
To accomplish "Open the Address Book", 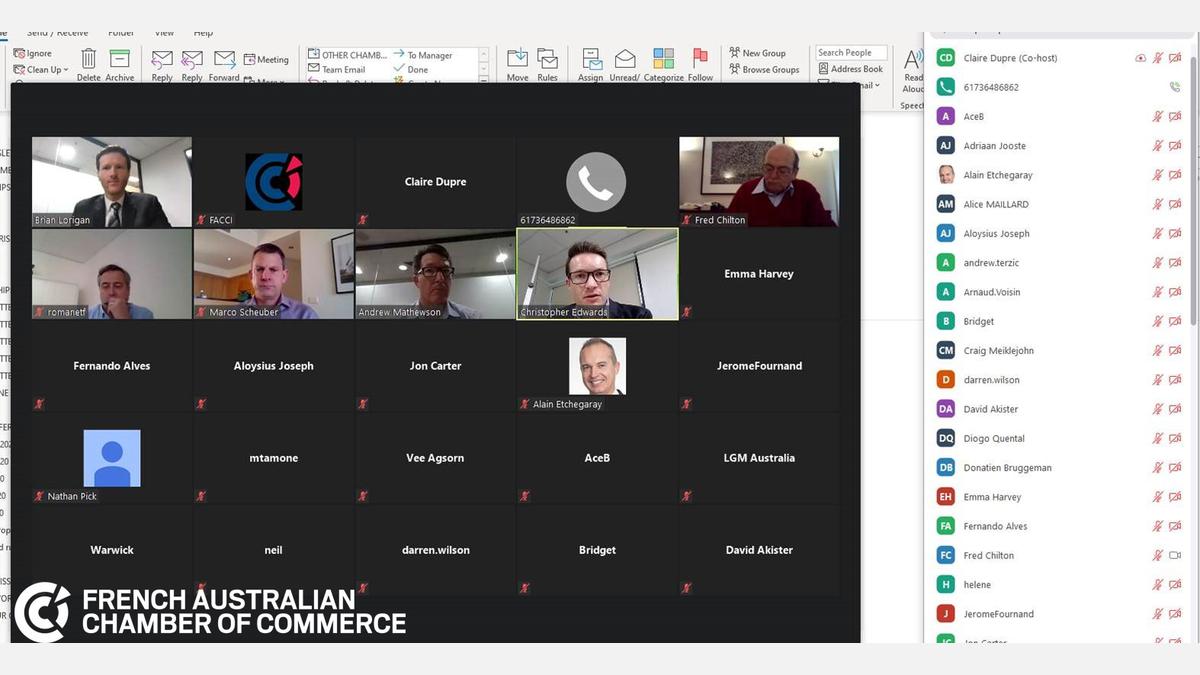I will click(850, 69).
